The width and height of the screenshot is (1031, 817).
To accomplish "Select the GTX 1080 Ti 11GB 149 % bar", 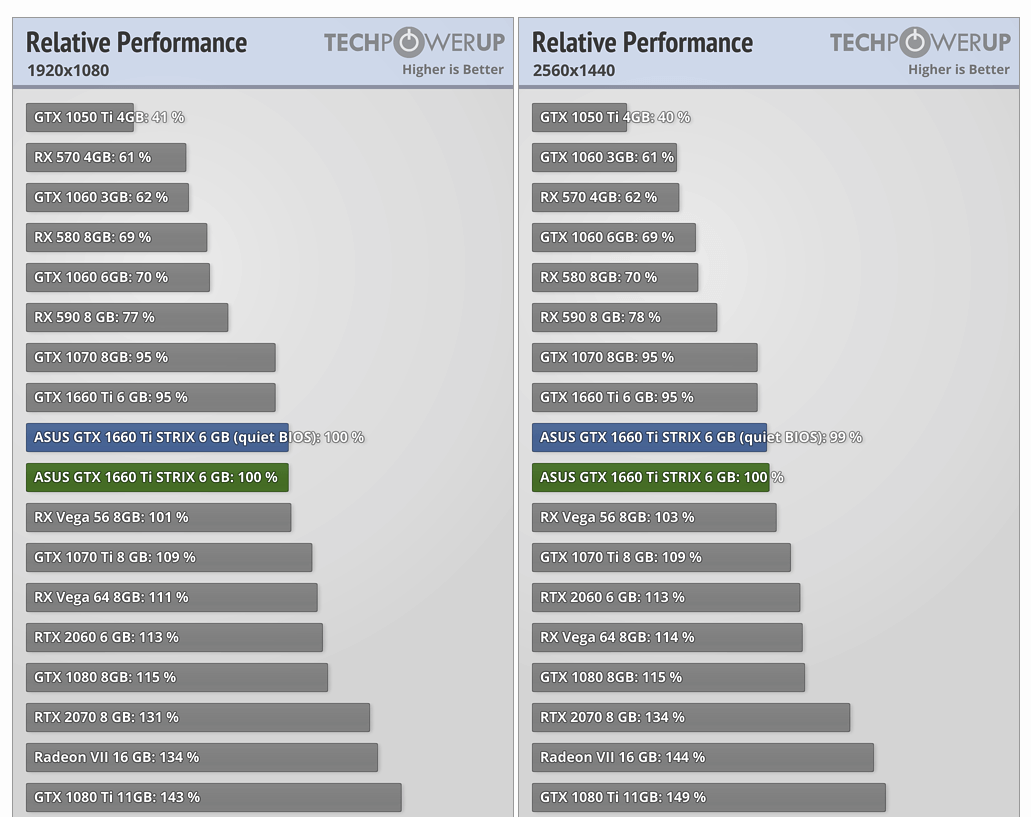I will pos(708,797).
